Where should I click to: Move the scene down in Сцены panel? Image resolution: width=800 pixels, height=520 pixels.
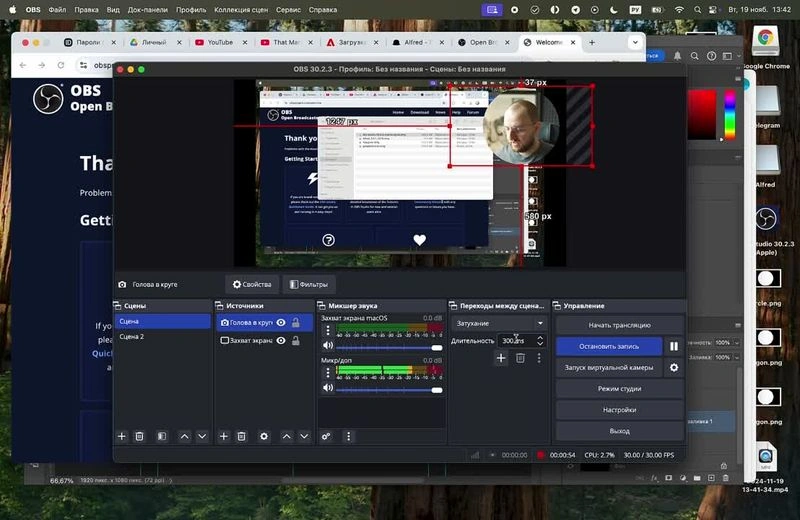(202, 436)
